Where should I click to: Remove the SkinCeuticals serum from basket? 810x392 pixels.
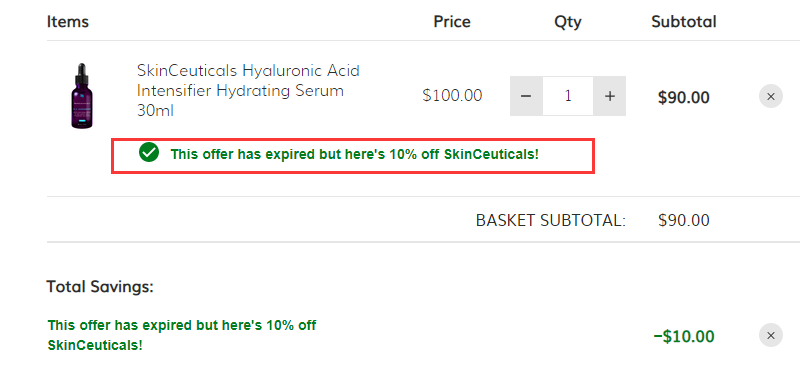[771, 96]
